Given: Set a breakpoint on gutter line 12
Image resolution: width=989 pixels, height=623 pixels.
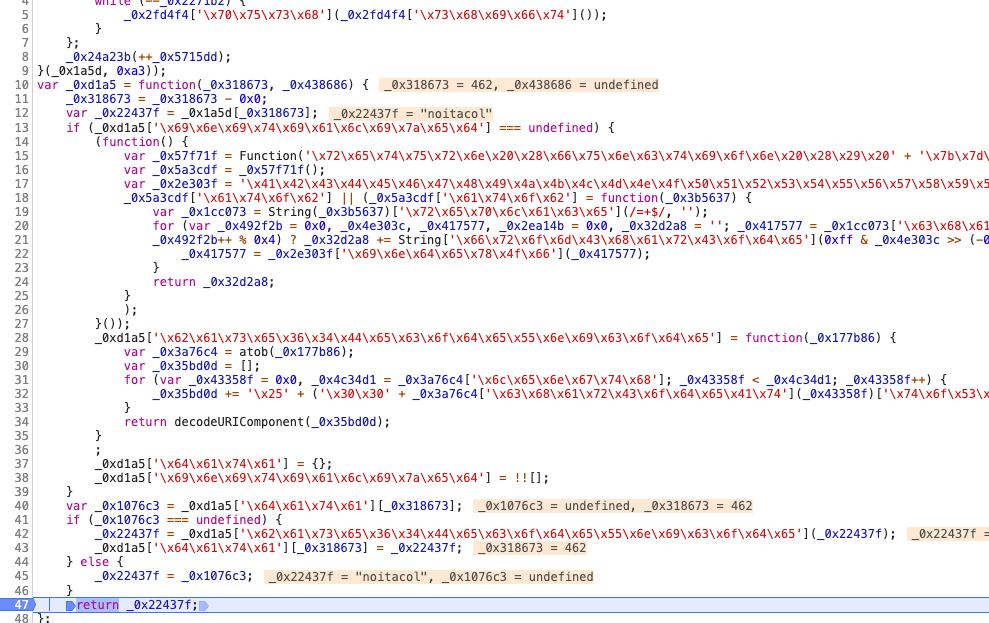Looking at the screenshot, I should point(21,114).
